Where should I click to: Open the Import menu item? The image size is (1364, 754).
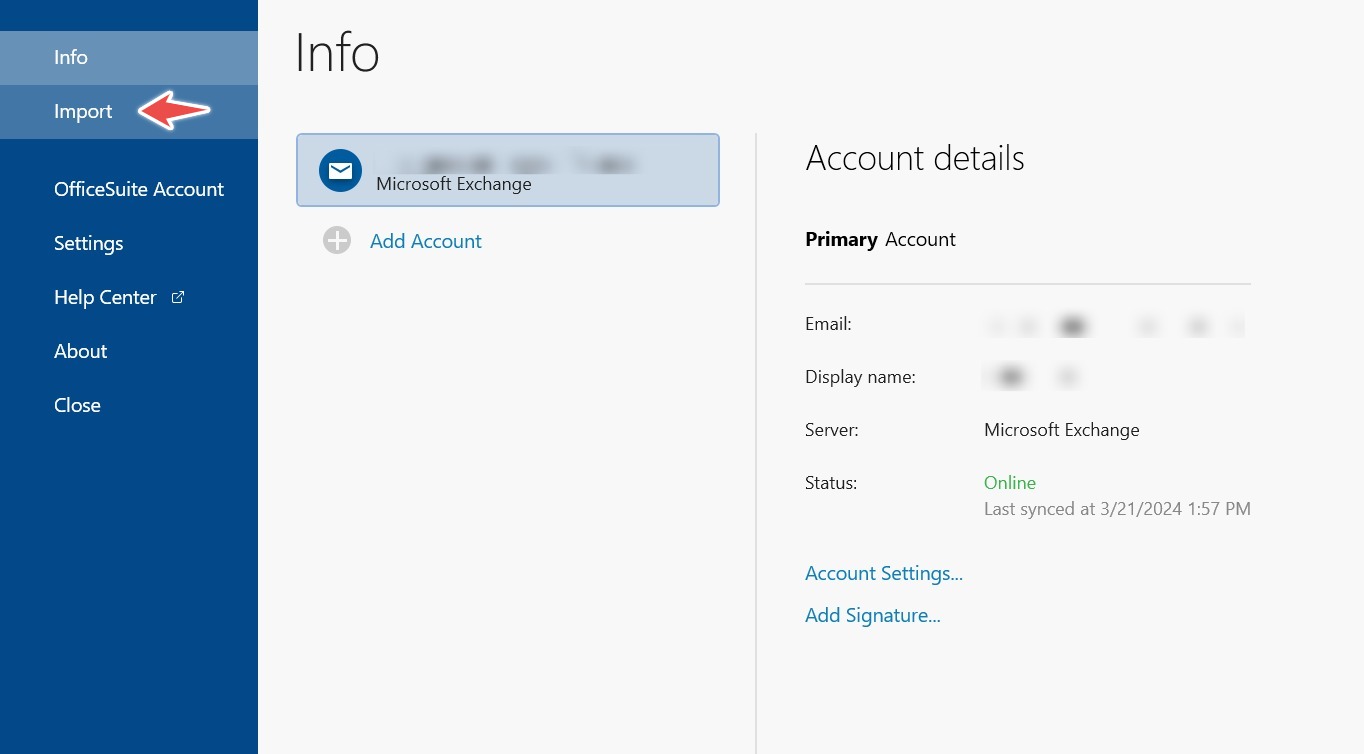(129, 112)
